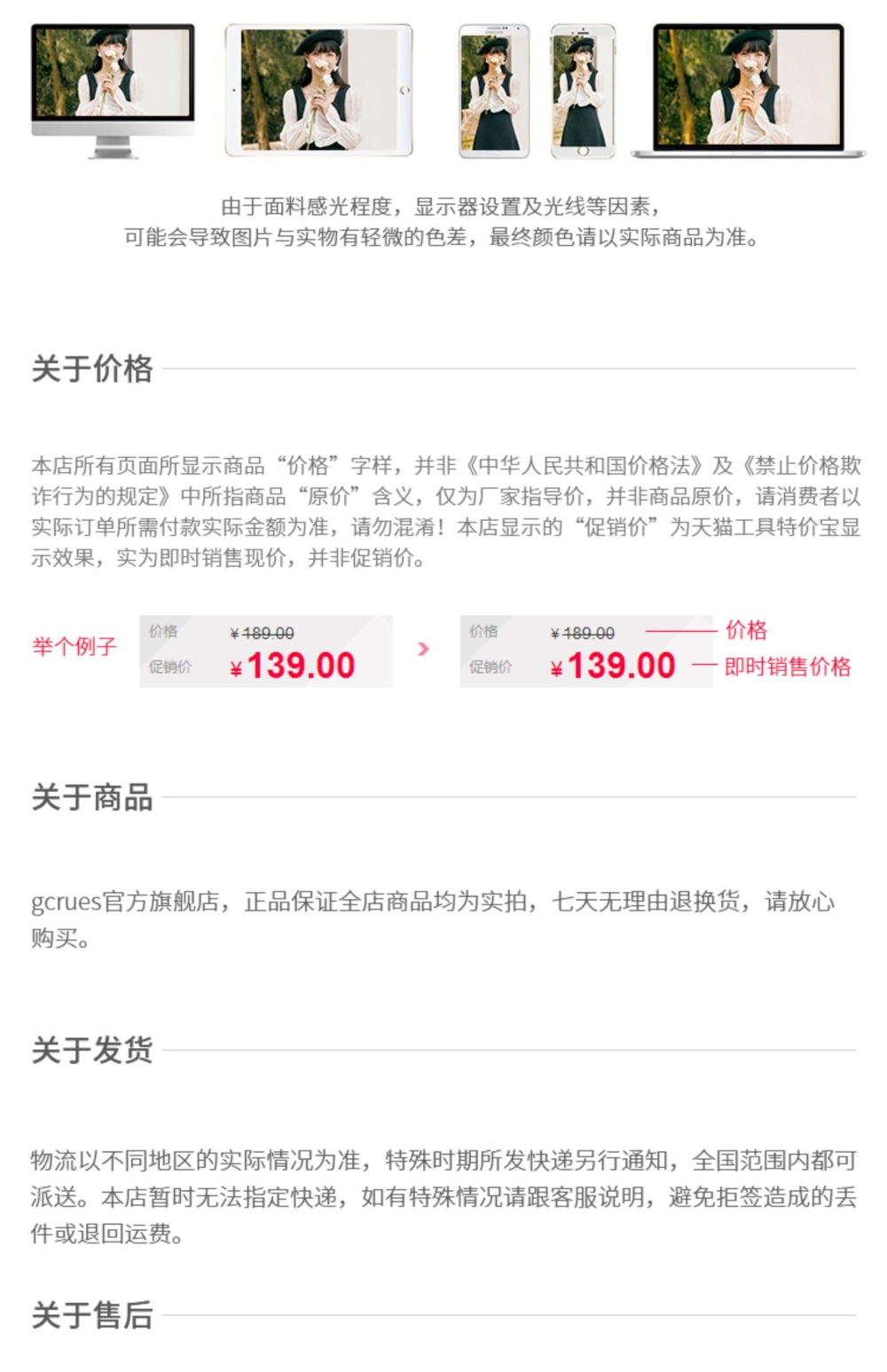This screenshot has height=1372, width=887.
Task: Click the color difference disclaimer text
Action: coord(442,222)
